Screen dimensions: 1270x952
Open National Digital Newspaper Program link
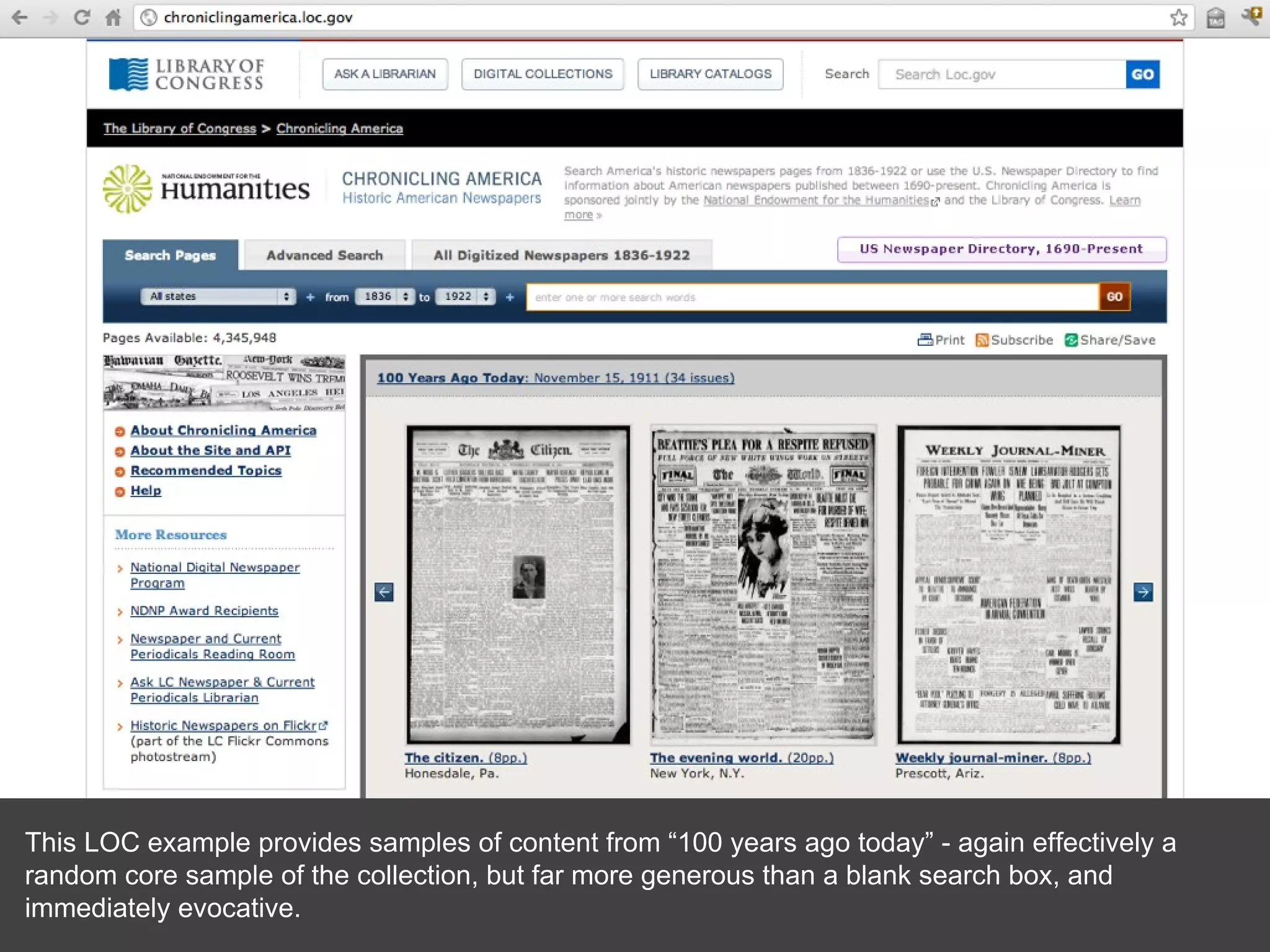tap(215, 575)
